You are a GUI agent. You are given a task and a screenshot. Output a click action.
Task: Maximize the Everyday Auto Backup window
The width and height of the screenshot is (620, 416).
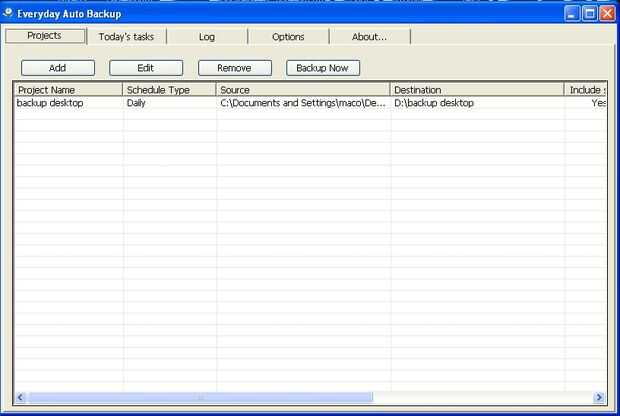(590, 14)
